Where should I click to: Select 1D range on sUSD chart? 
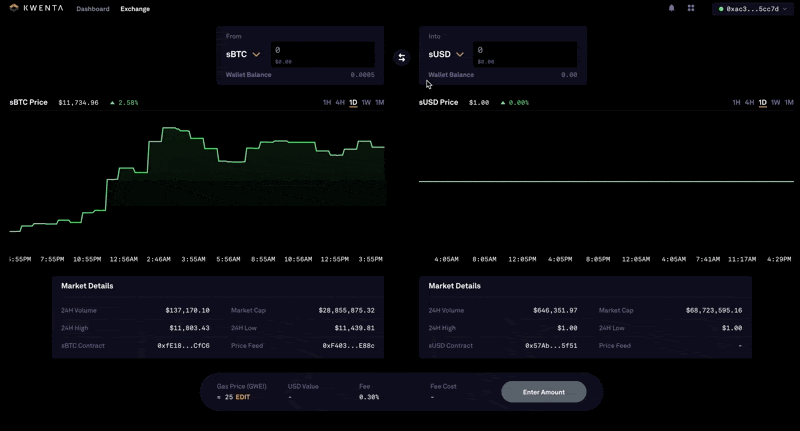click(762, 103)
